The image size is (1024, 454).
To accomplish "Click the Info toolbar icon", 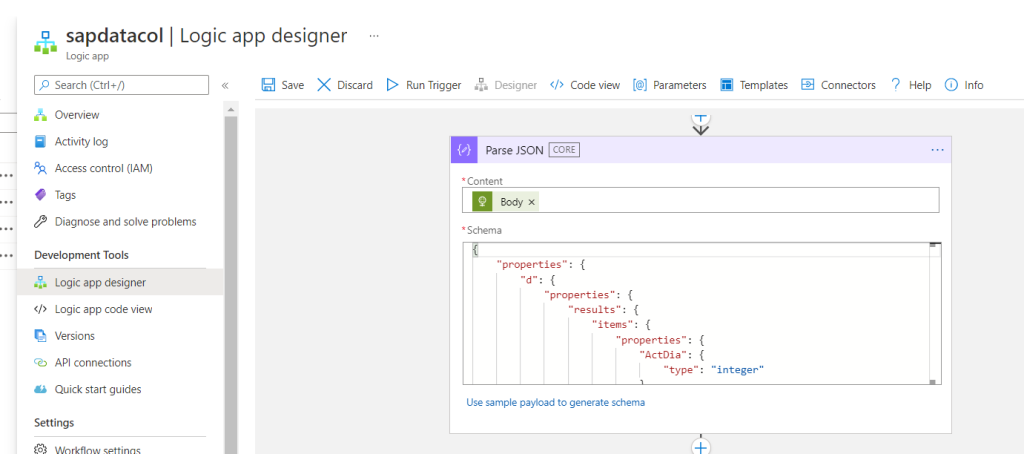I will tap(952, 85).
